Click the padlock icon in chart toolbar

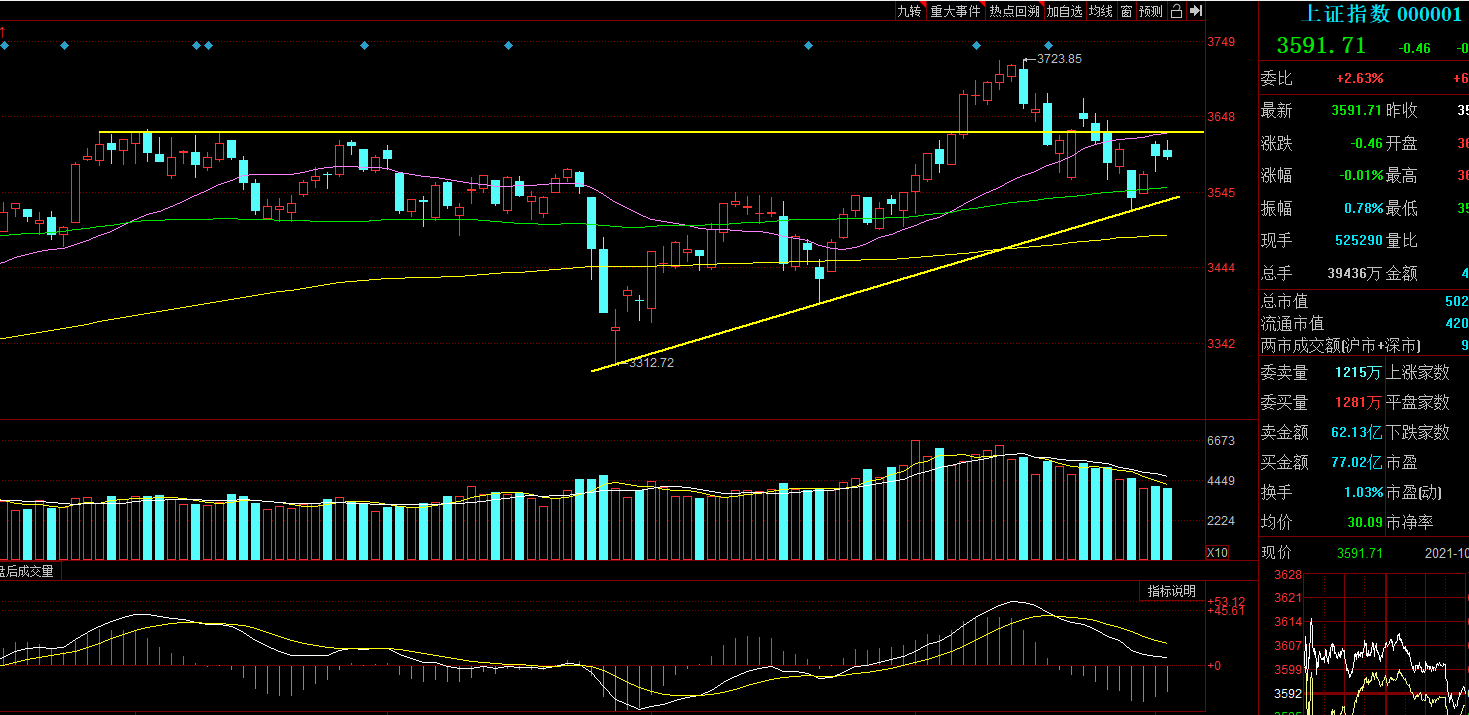pos(1176,11)
